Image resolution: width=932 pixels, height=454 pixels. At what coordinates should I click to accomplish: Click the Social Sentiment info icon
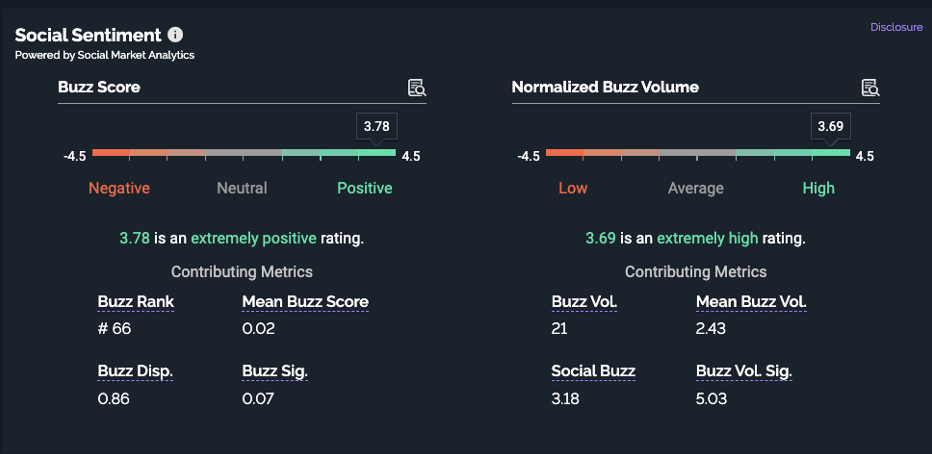(176, 35)
